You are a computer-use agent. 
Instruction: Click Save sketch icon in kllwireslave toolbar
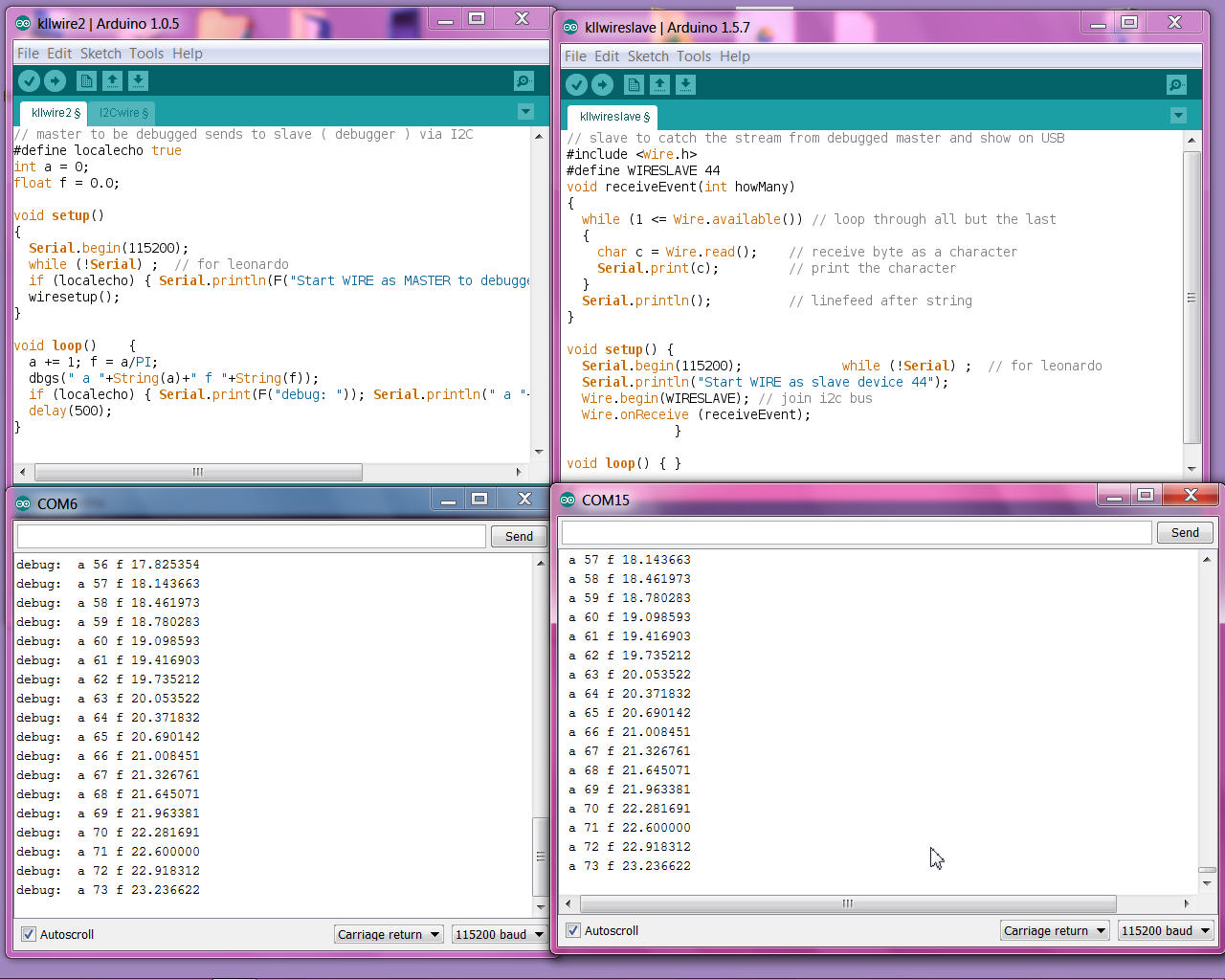[685, 85]
